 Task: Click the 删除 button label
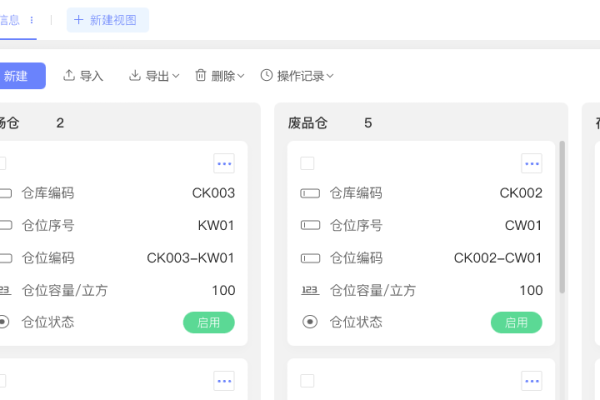coord(223,76)
